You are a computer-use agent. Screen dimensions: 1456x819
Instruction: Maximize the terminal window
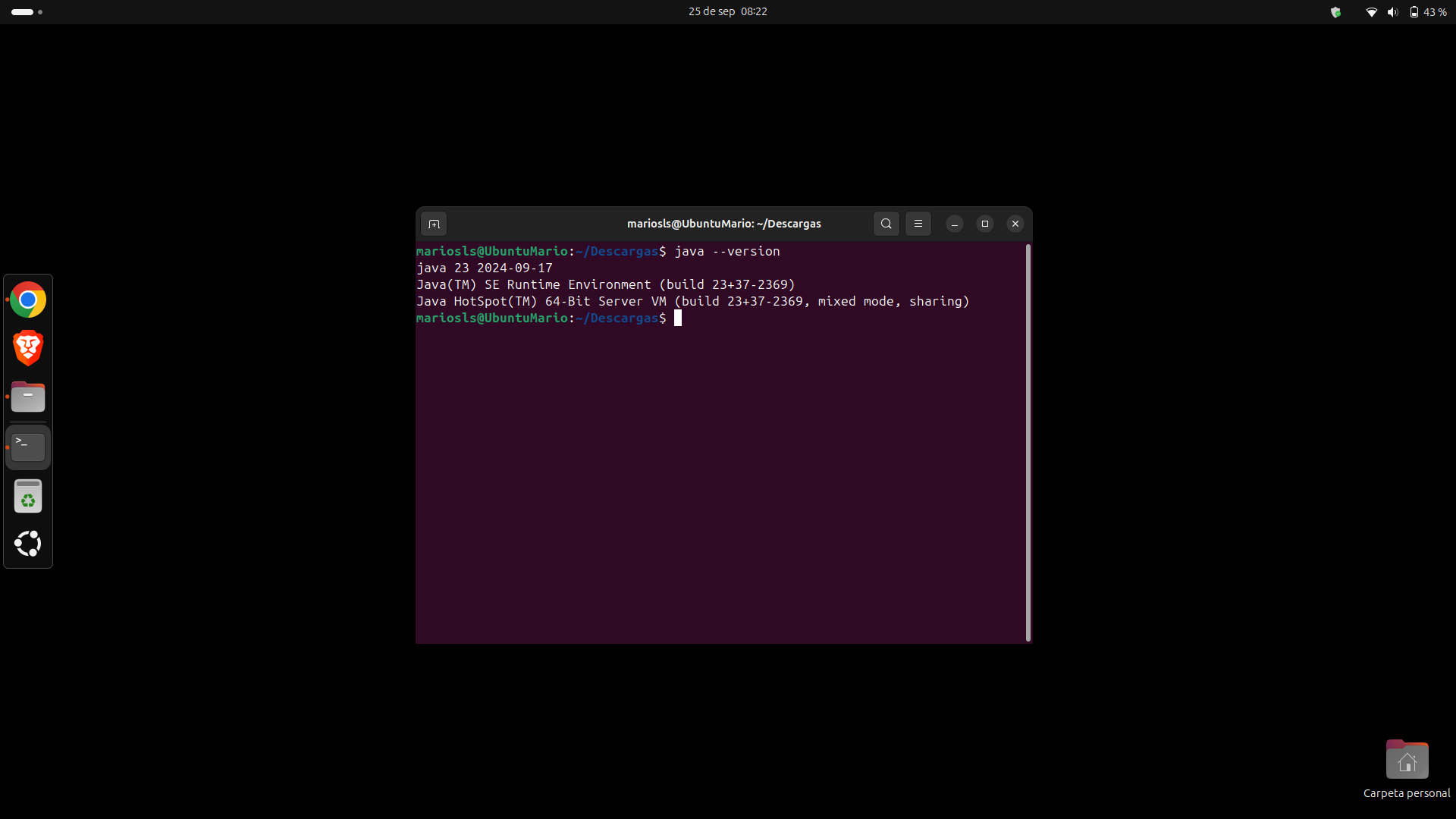click(x=984, y=224)
